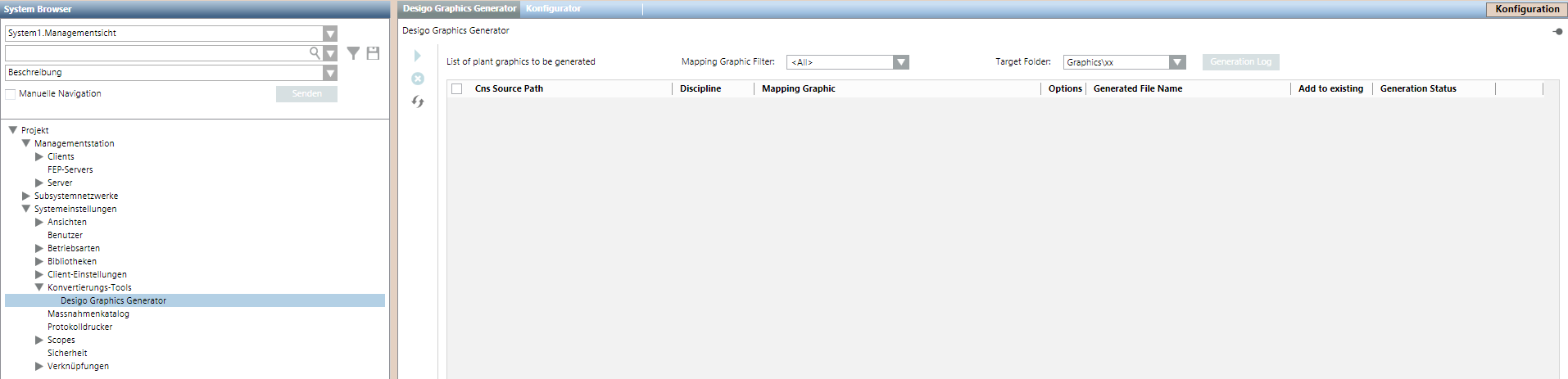Click the pin icon at top right
The width and height of the screenshot is (1568, 379).
(x=1557, y=31)
